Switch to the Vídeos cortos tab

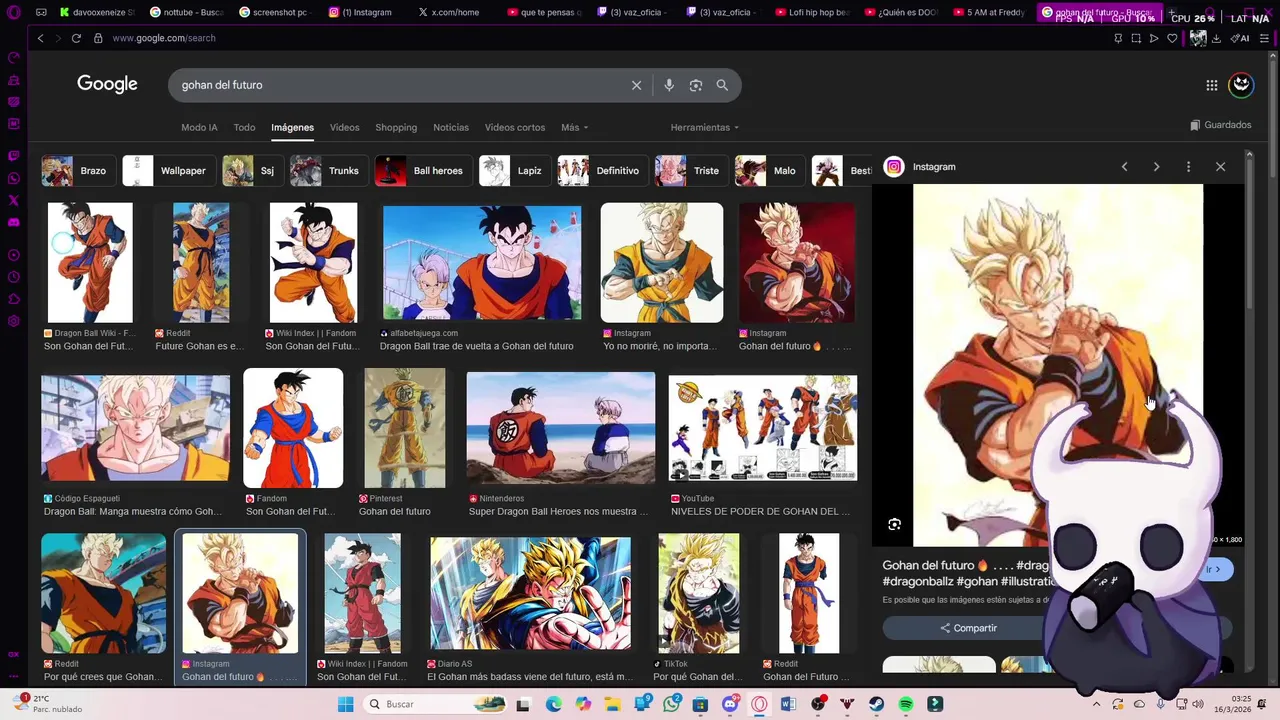point(515,128)
